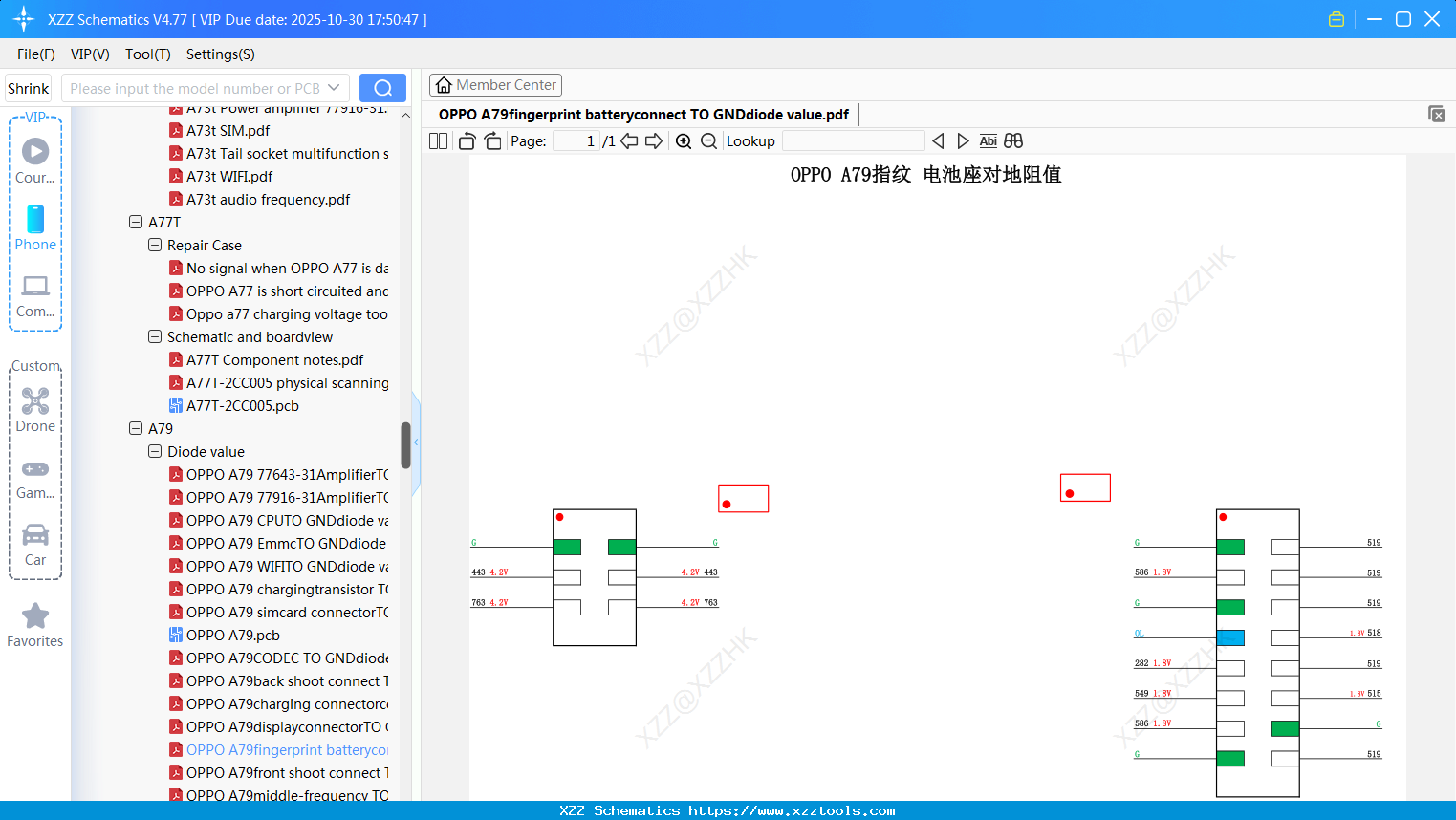Screen dimensions: 1456x820
Task: Open the Tool(T) menu
Action: tap(148, 54)
